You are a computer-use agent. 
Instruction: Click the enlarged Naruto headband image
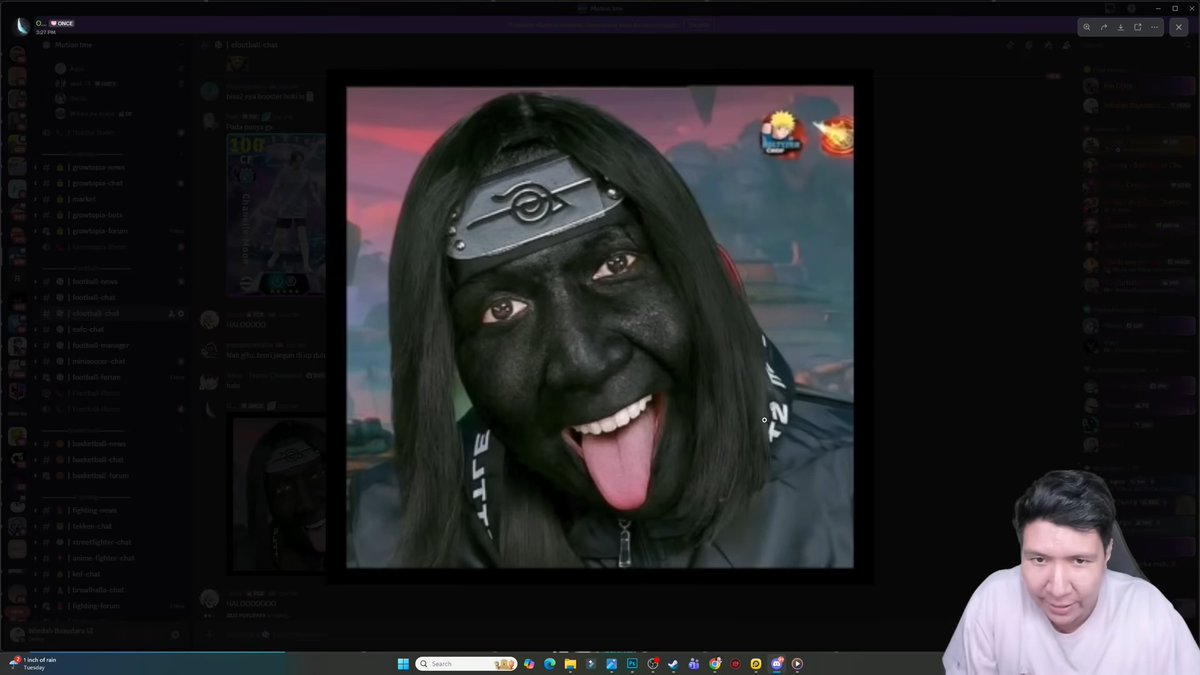tap(600, 327)
